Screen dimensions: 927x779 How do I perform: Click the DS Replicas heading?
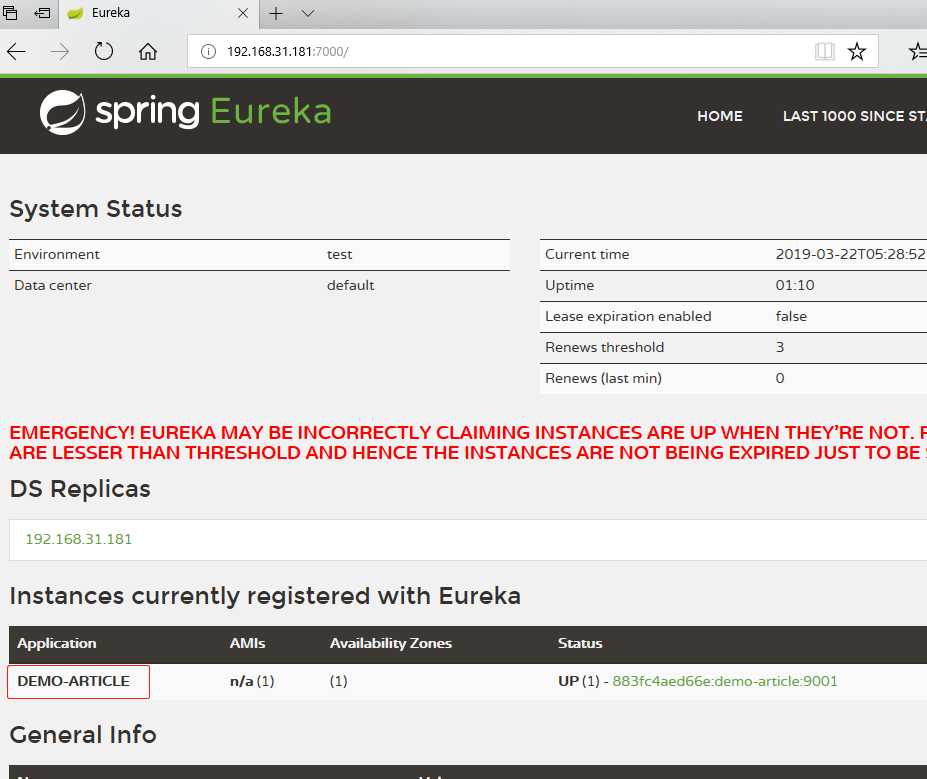tap(80, 489)
